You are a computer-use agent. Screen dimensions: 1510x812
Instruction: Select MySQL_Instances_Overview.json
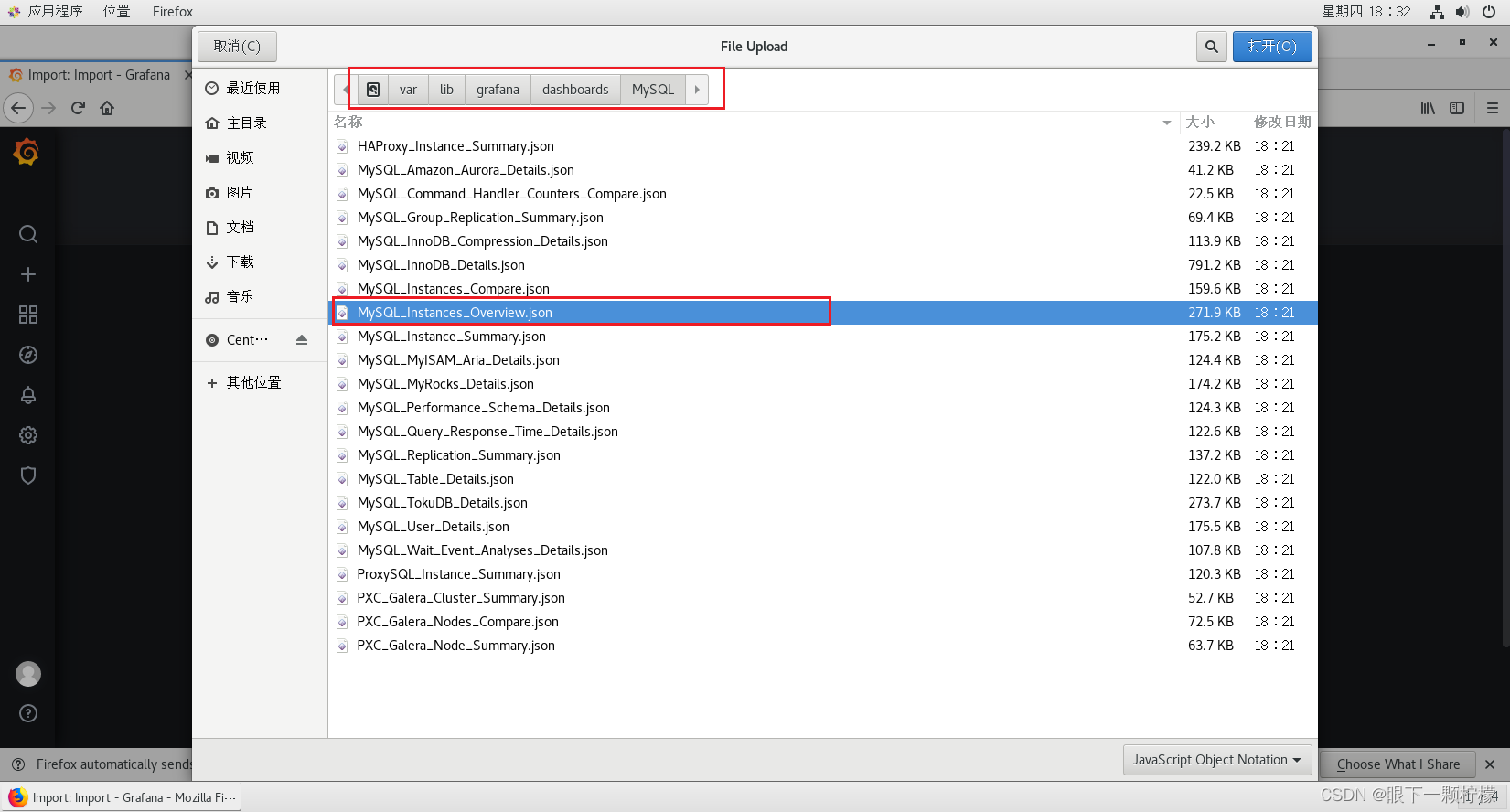[x=823, y=313]
